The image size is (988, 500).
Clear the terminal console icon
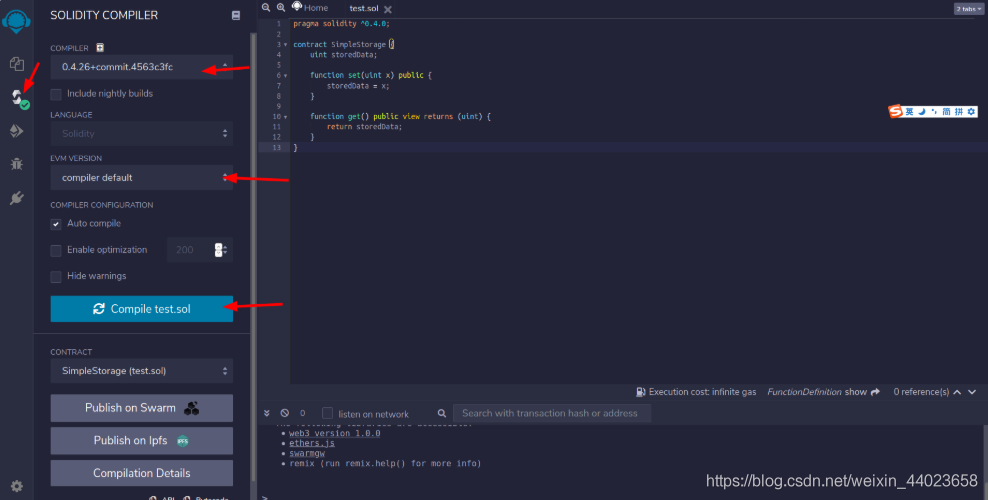pos(285,413)
